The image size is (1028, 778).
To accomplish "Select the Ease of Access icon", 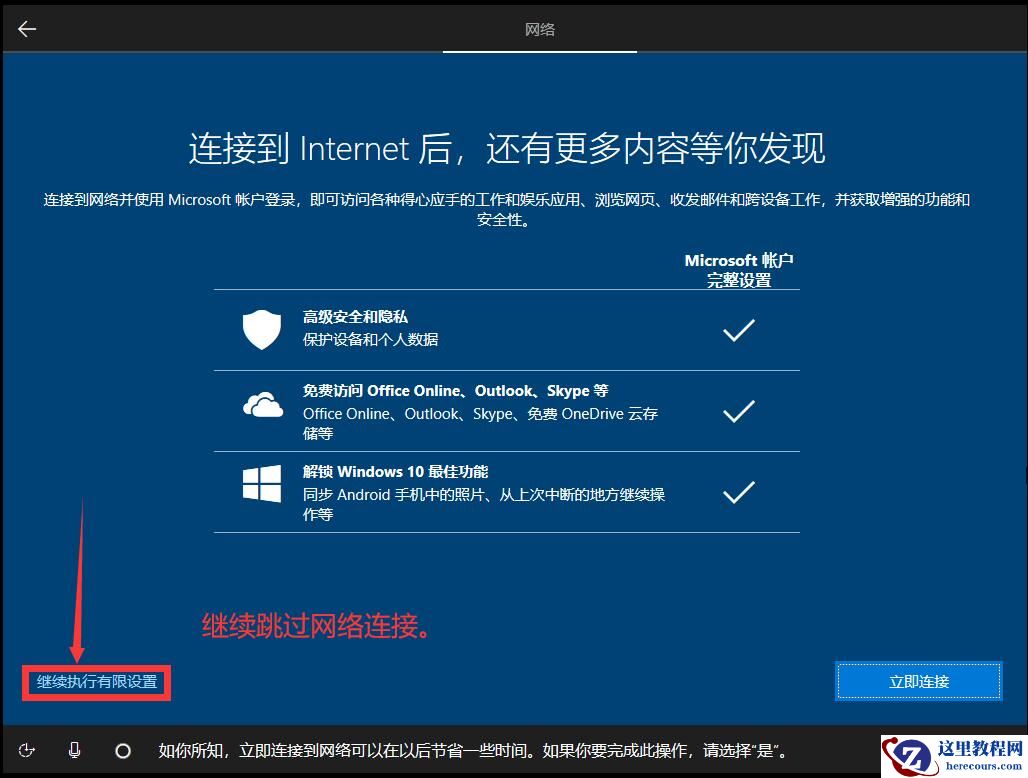I will tap(27, 750).
